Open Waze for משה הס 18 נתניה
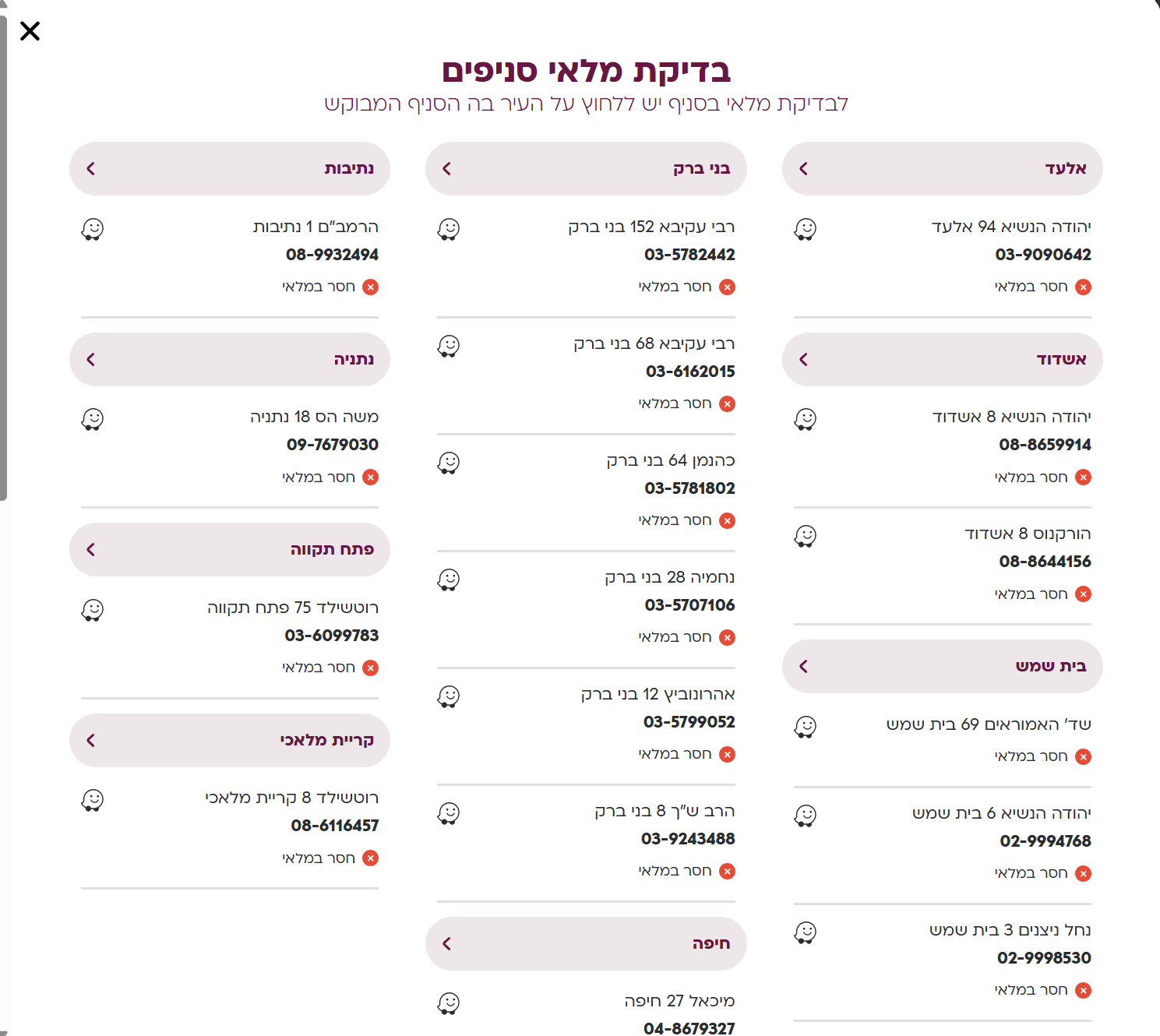 point(93,419)
